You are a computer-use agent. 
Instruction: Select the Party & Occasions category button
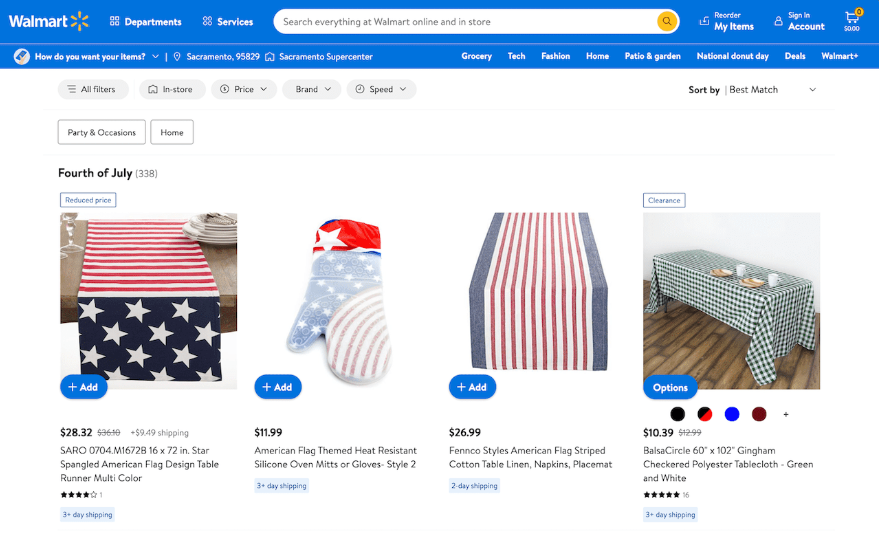[101, 132]
